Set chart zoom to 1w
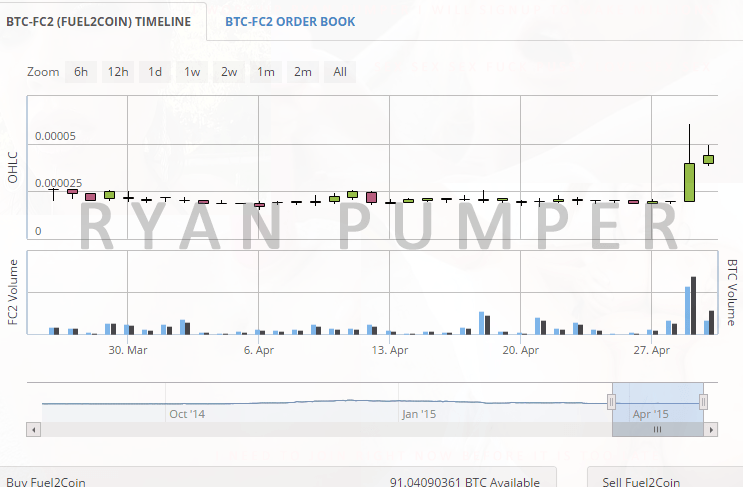The height and width of the screenshot is (487, 743). click(x=192, y=72)
